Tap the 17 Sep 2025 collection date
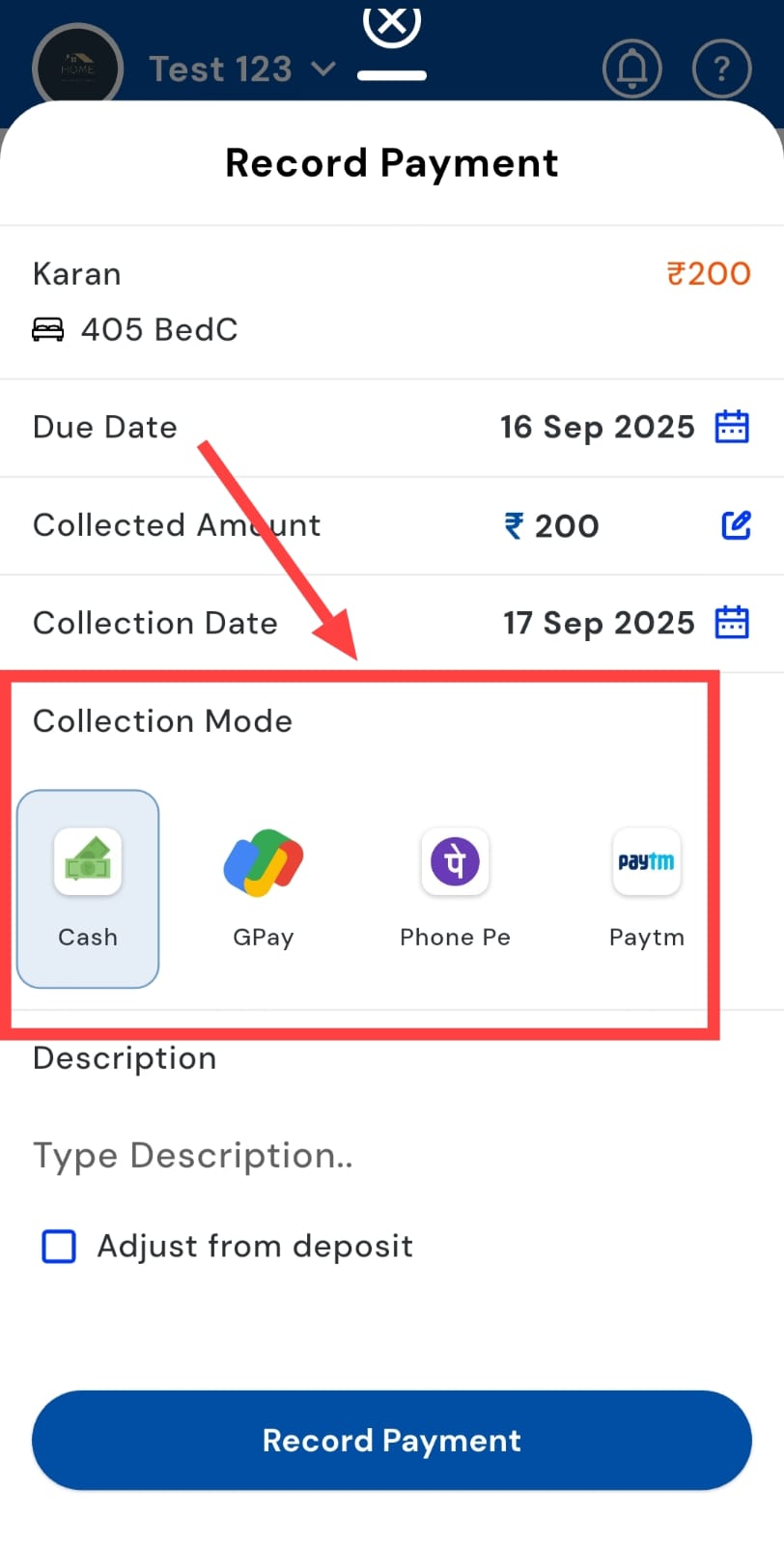784x1545 pixels. coord(598,623)
